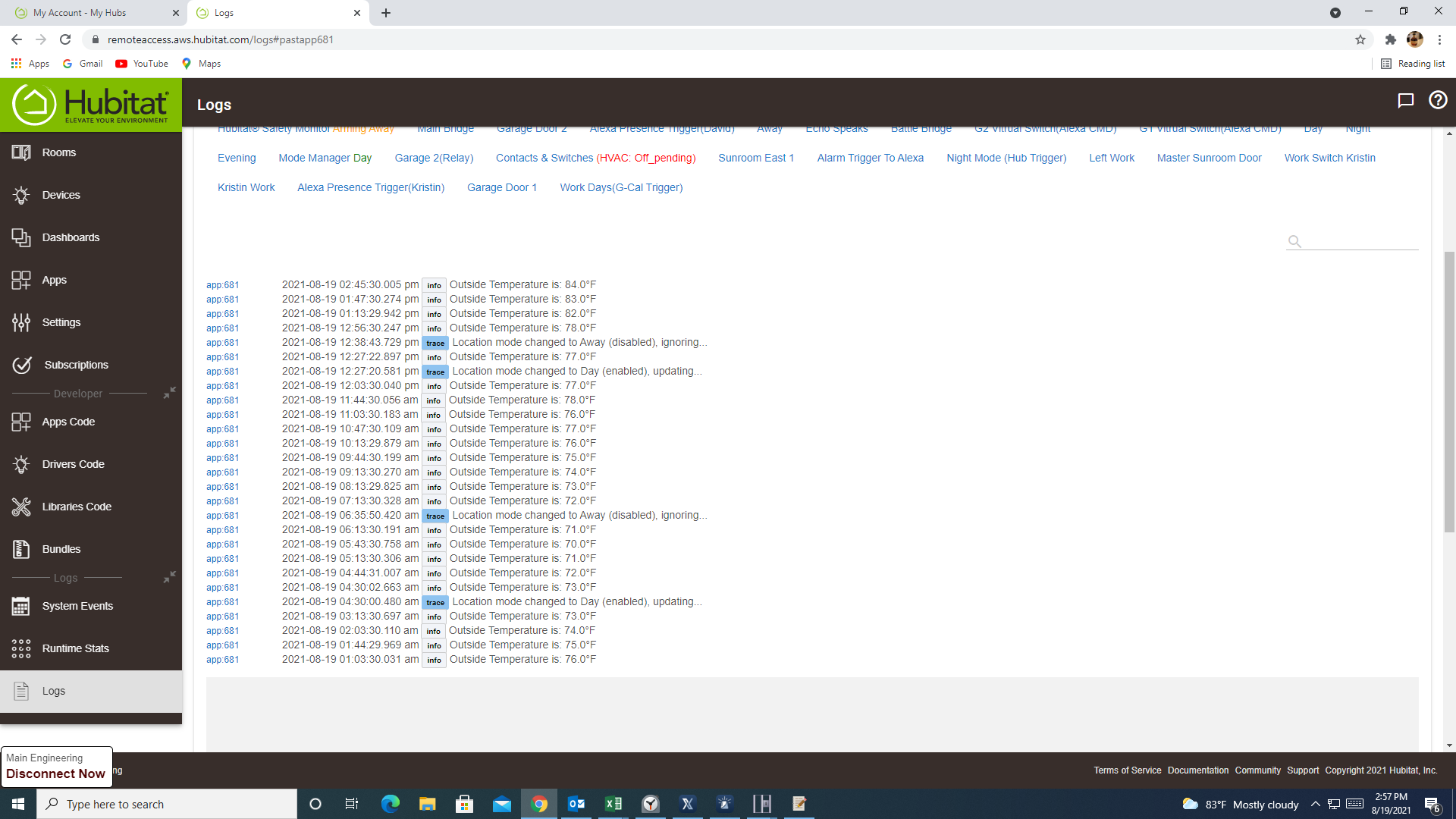1456x819 pixels.
Task: Open Libraries Code tools icon
Action: [21, 507]
